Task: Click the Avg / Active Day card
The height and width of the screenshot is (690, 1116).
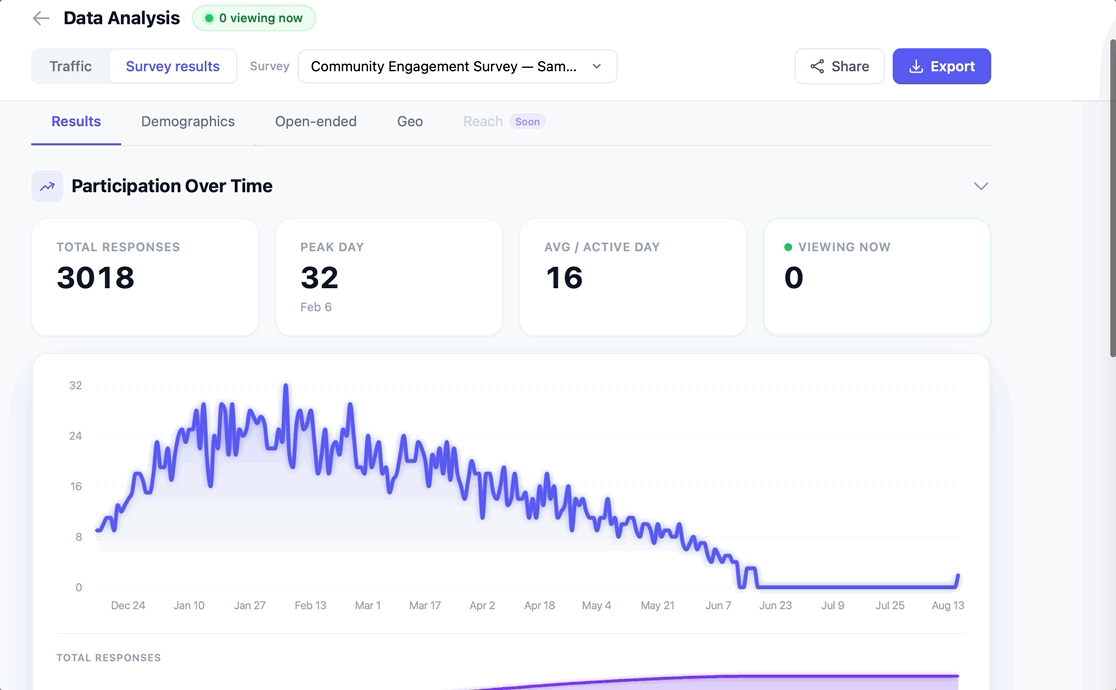Action: [x=633, y=277]
